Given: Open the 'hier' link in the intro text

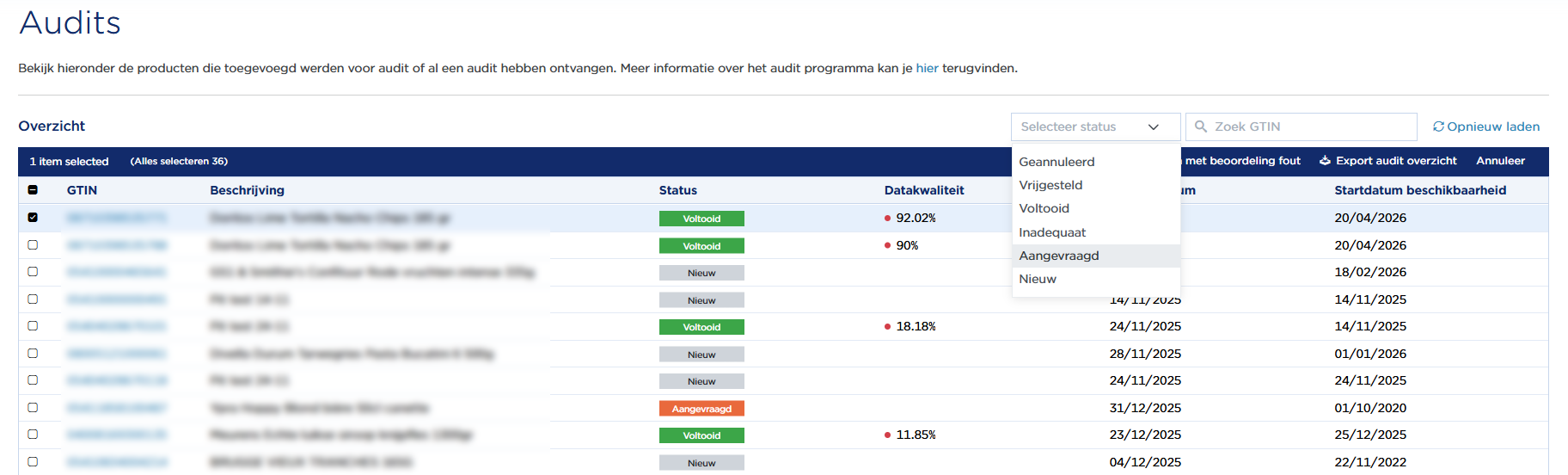Looking at the screenshot, I should pyautogui.click(x=927, y=68).
